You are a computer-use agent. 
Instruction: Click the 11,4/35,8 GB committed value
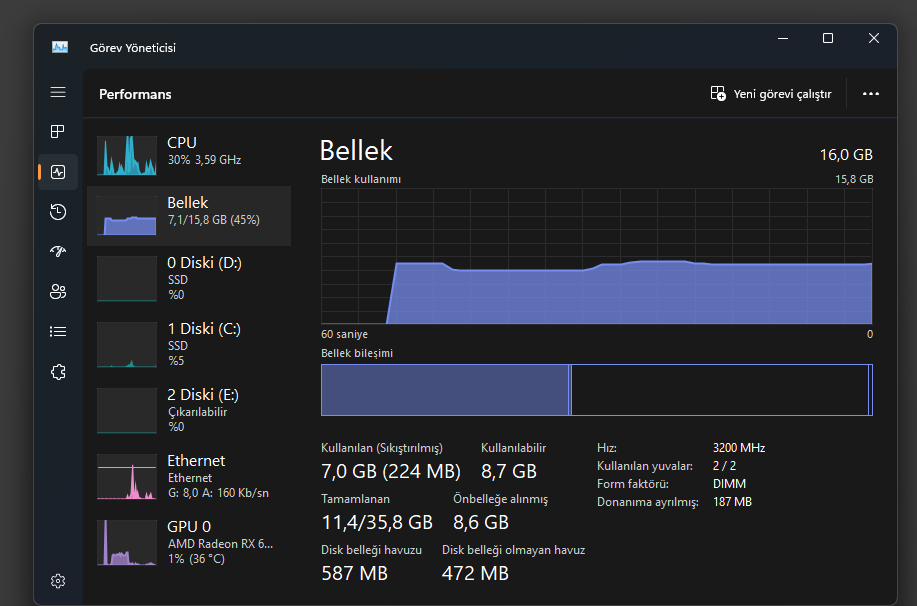(x=377, y=522)
